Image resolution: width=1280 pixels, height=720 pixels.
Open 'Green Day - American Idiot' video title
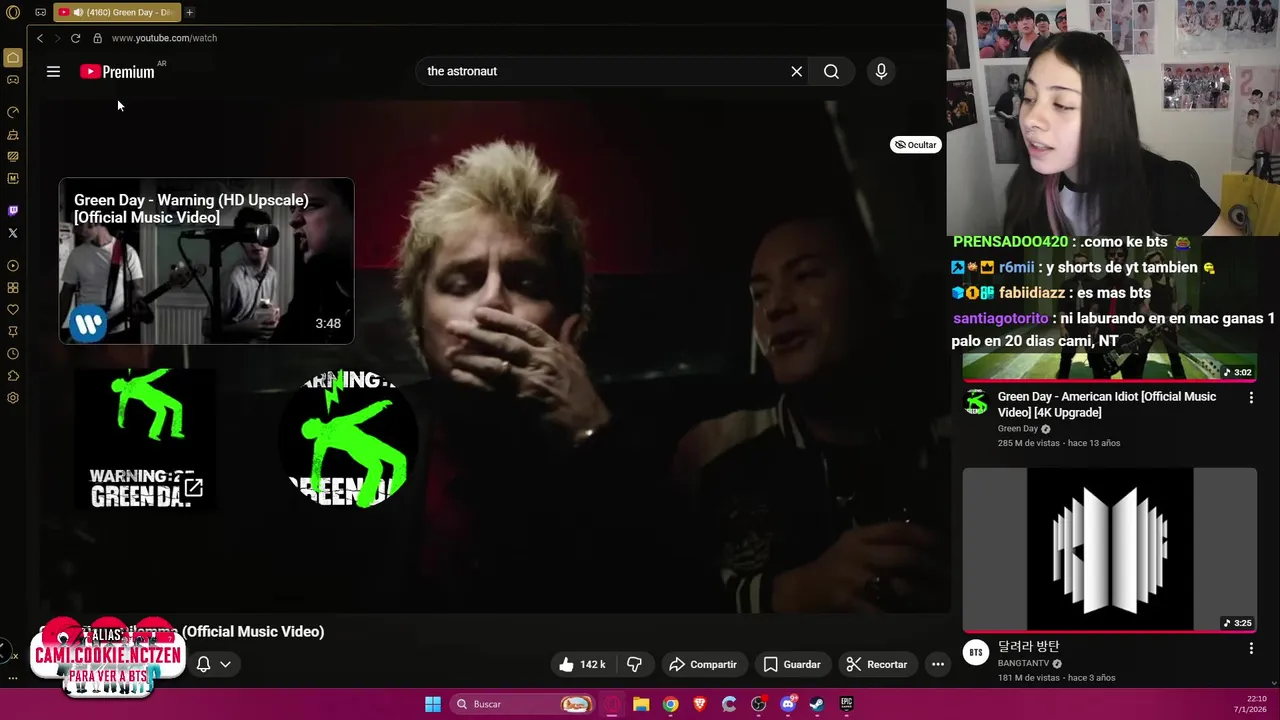[x=1107, y=404]
